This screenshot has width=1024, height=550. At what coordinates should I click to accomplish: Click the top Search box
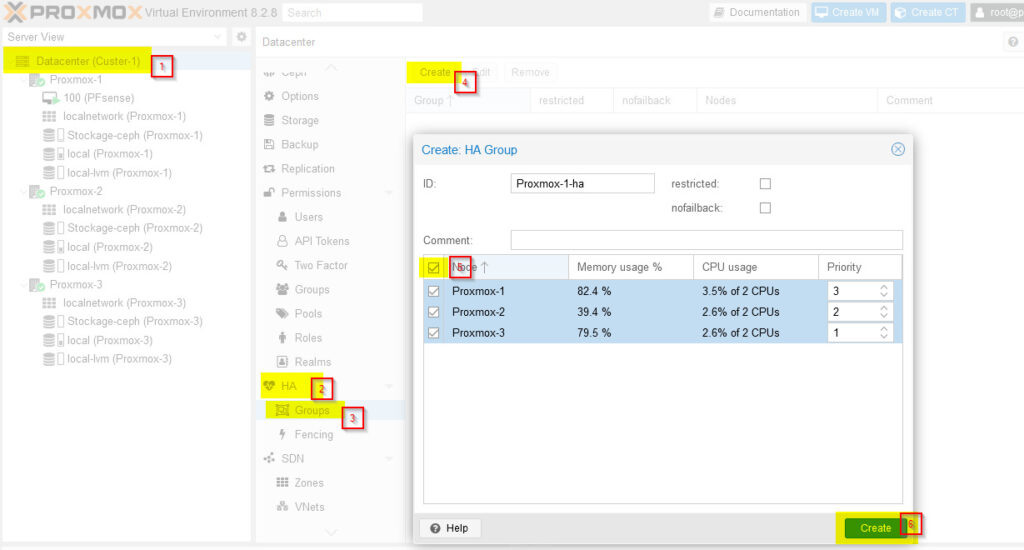point(352,12)
